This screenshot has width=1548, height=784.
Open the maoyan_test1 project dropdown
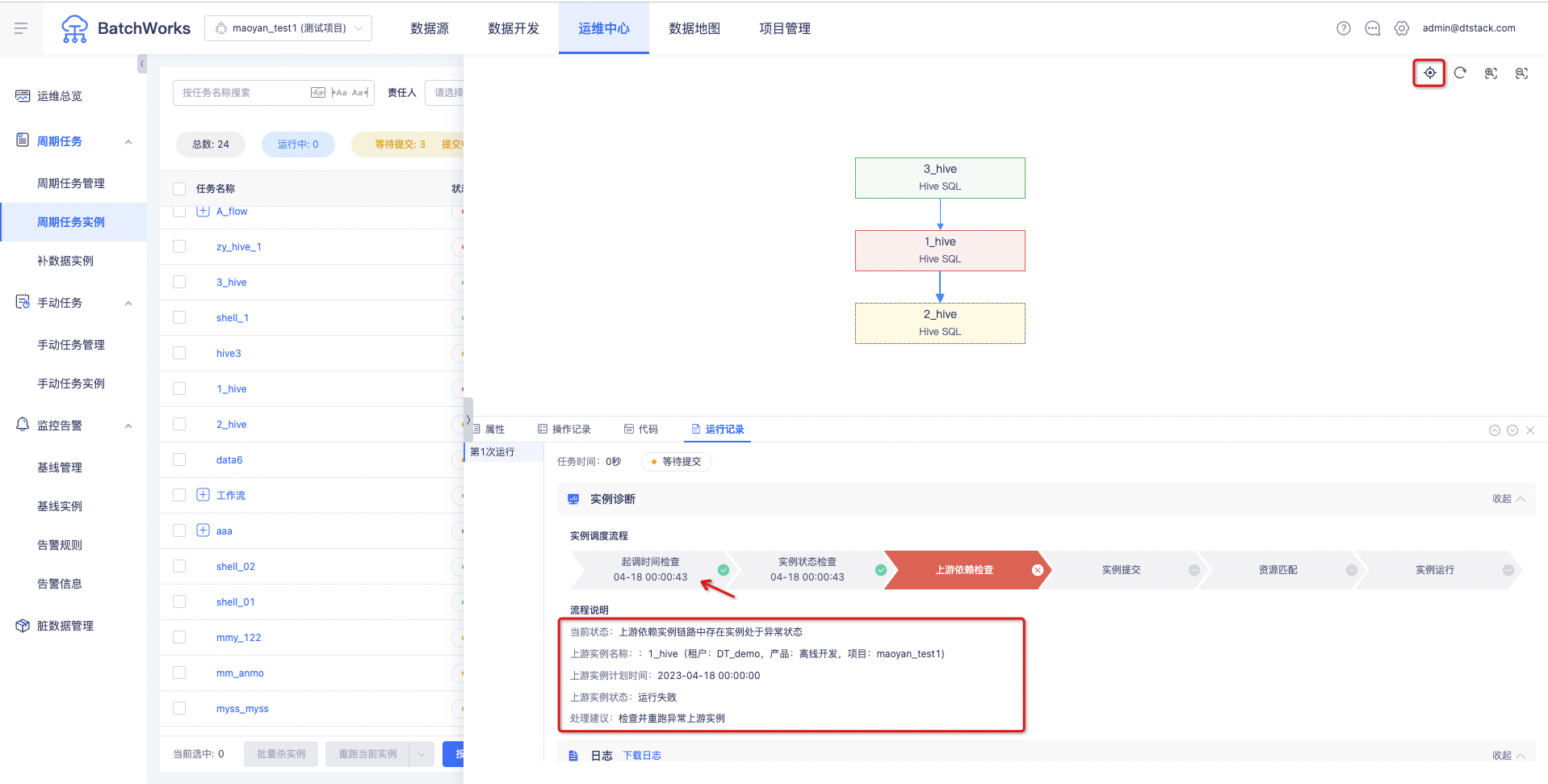(x=288, y=28)
